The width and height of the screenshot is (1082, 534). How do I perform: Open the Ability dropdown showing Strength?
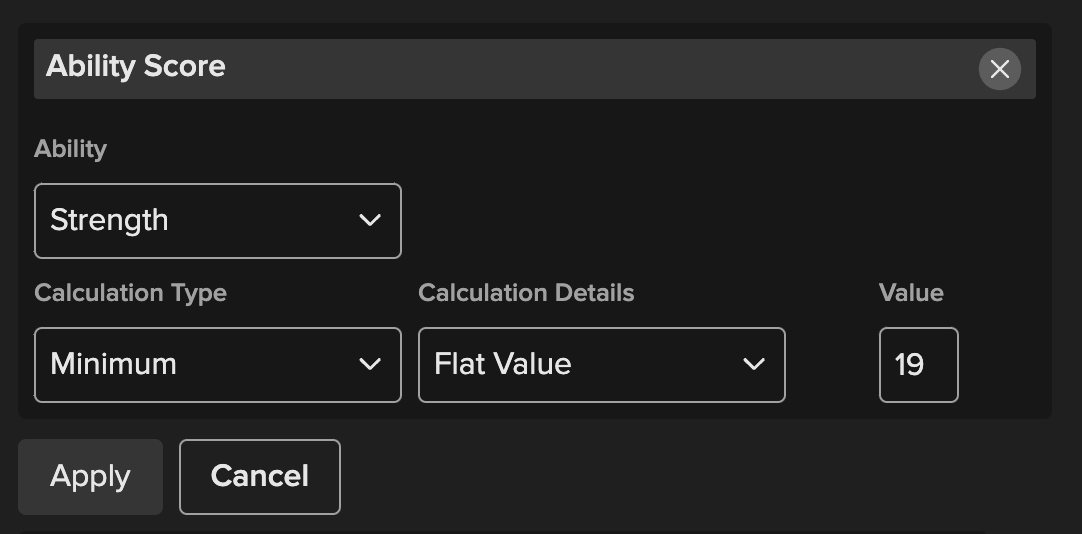click(x=217, y=220)
